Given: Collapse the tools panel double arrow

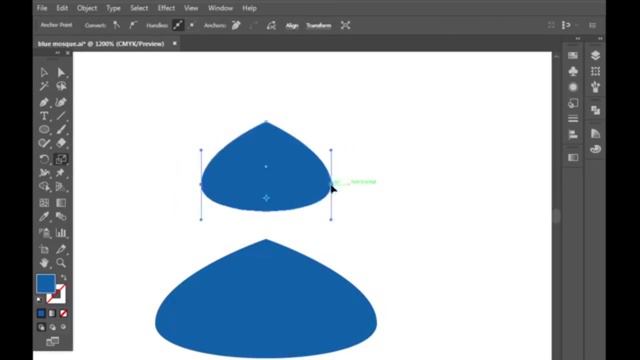Looking at the screenshot, I should [57, 53].
